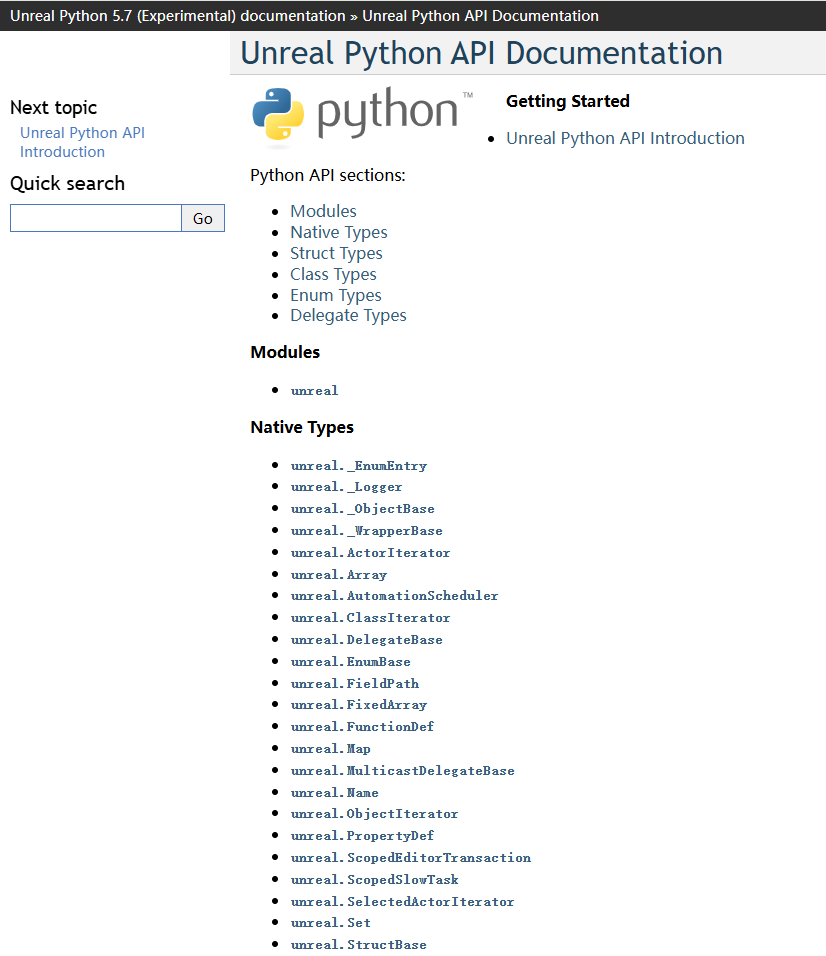Jump to the Modules section link

pyautogui.click(x=323, y=211)
